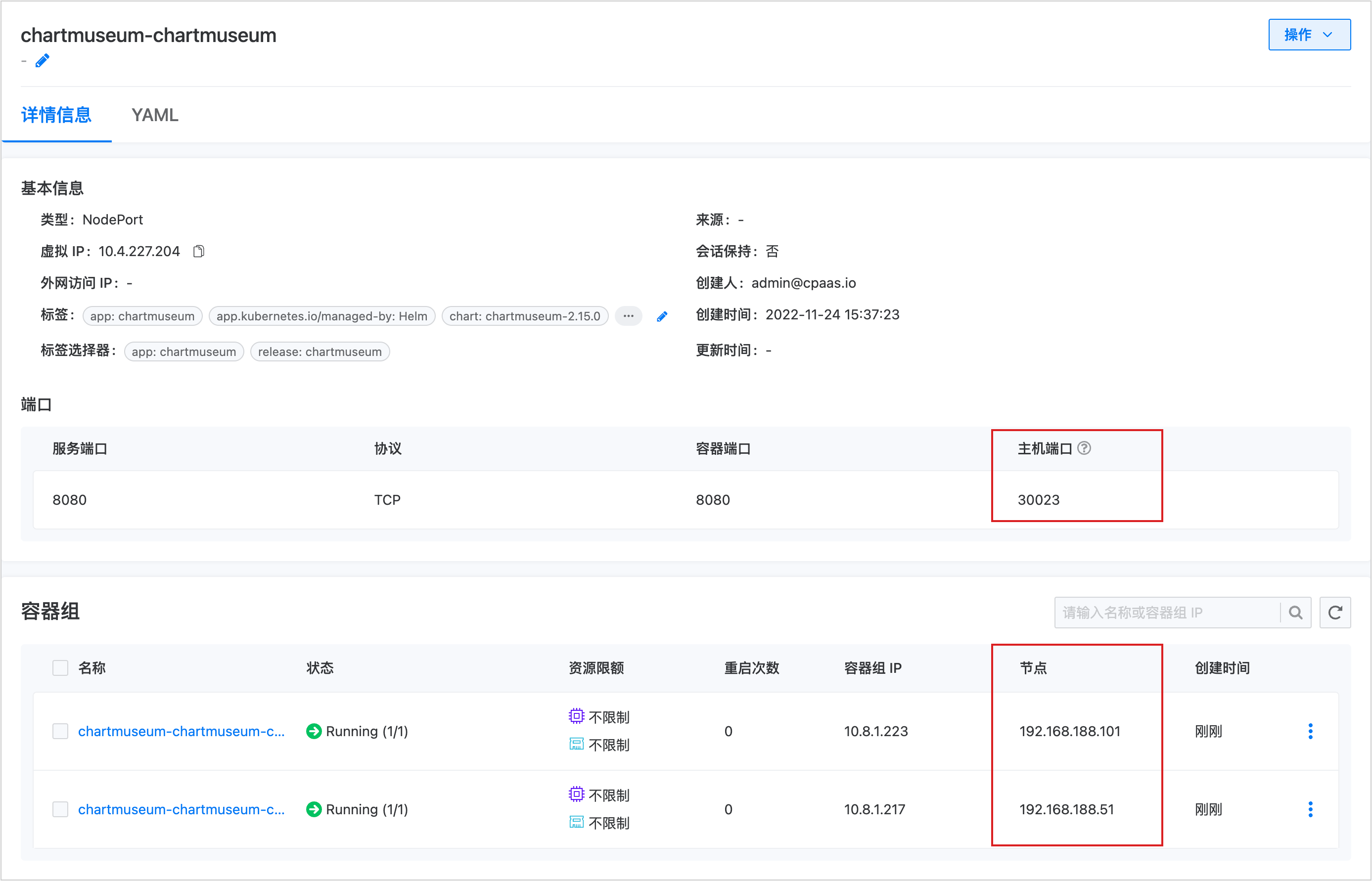Select the pod with IP 10.8.1.223
The height and width of the screenshot is (881, 1372).
coord(60,731)
